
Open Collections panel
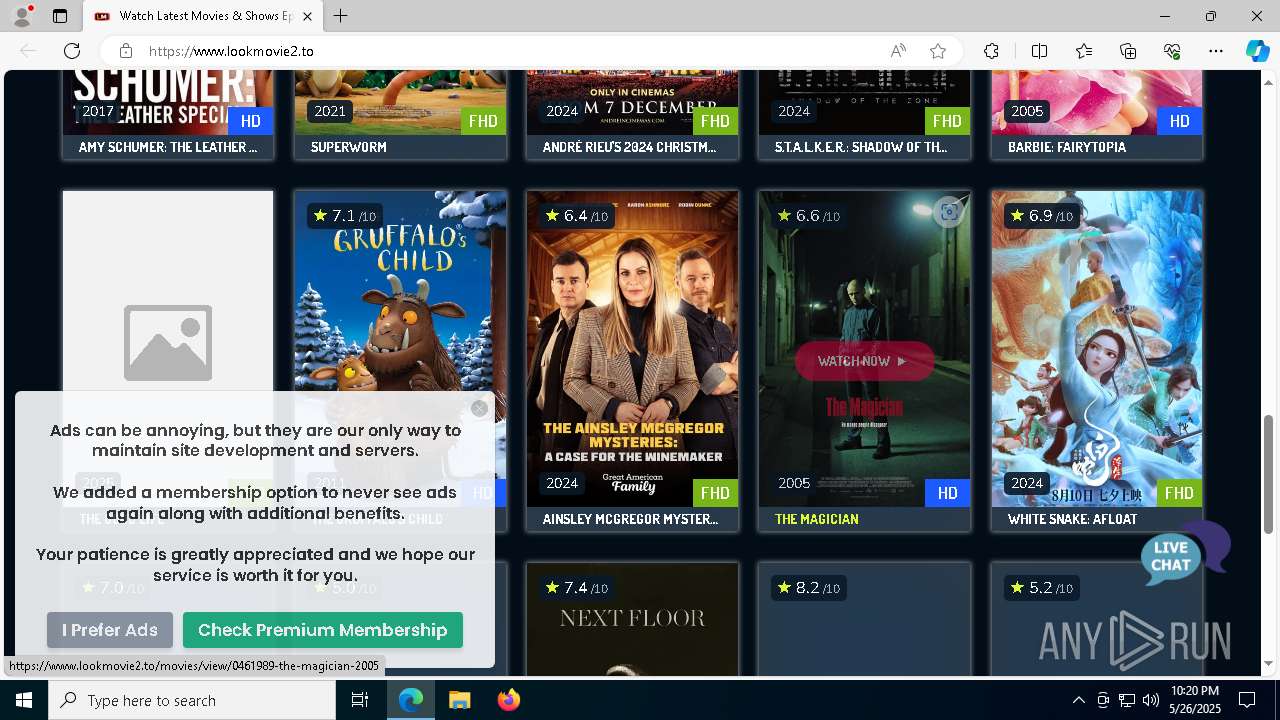[1128, 51]
